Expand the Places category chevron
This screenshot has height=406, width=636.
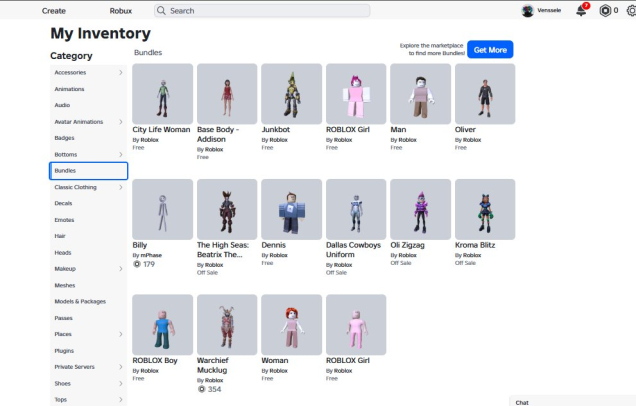coord(121,334)
